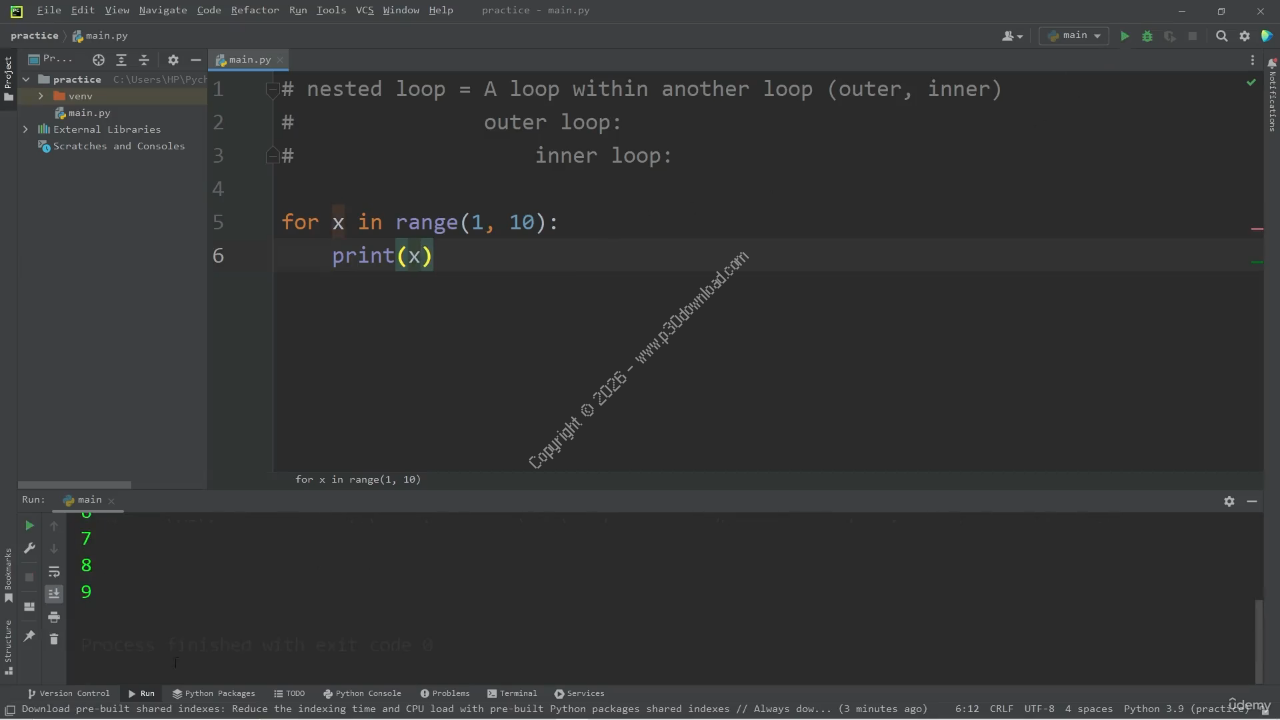This screenshot has width=1280, height=720.
Task: Start debugging with the green bug icon
Action: click(1147, 36)
